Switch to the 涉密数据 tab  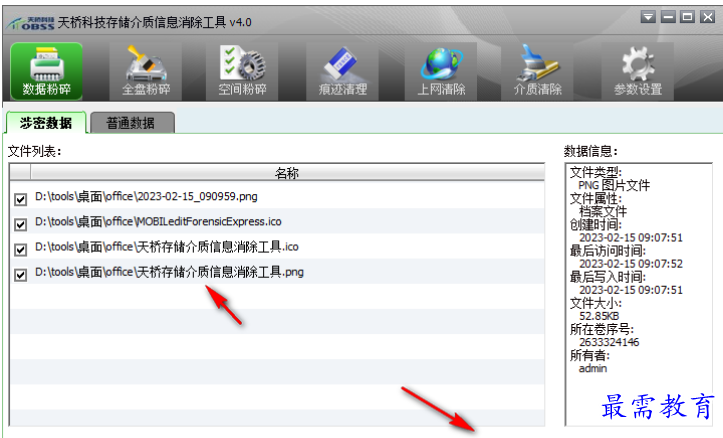46,123
